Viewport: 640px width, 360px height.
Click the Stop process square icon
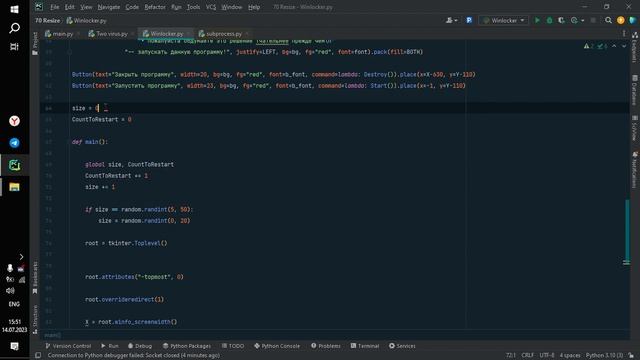tap(593, 20)
